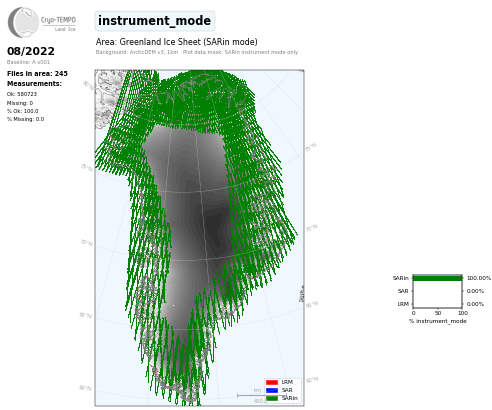492x410 pixels.
Task: Click the SAR label in bar chart
Action: tap(403, 291)
